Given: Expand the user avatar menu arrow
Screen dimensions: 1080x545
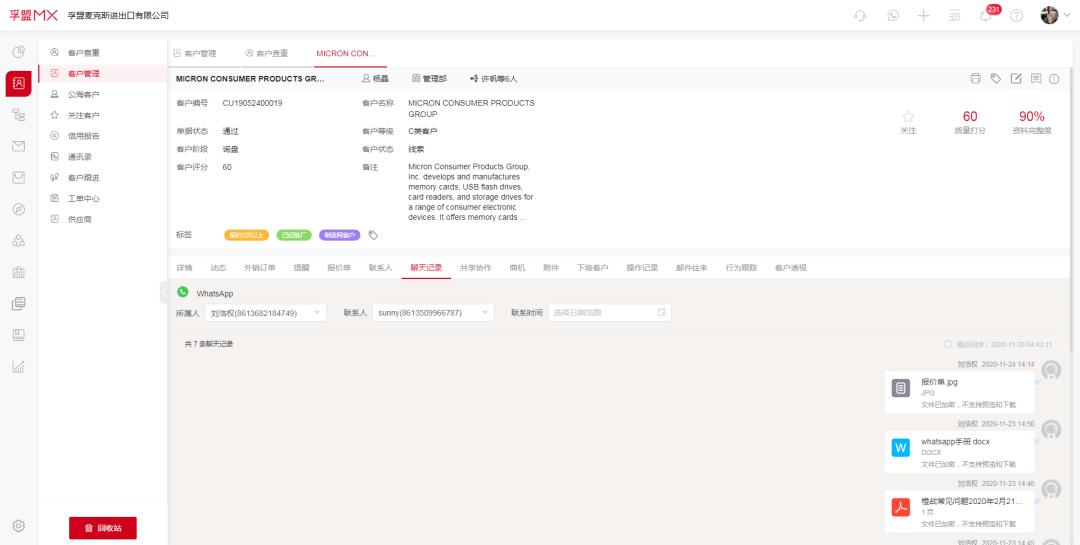Looking at the screenshot, I should click(1067, 16).
